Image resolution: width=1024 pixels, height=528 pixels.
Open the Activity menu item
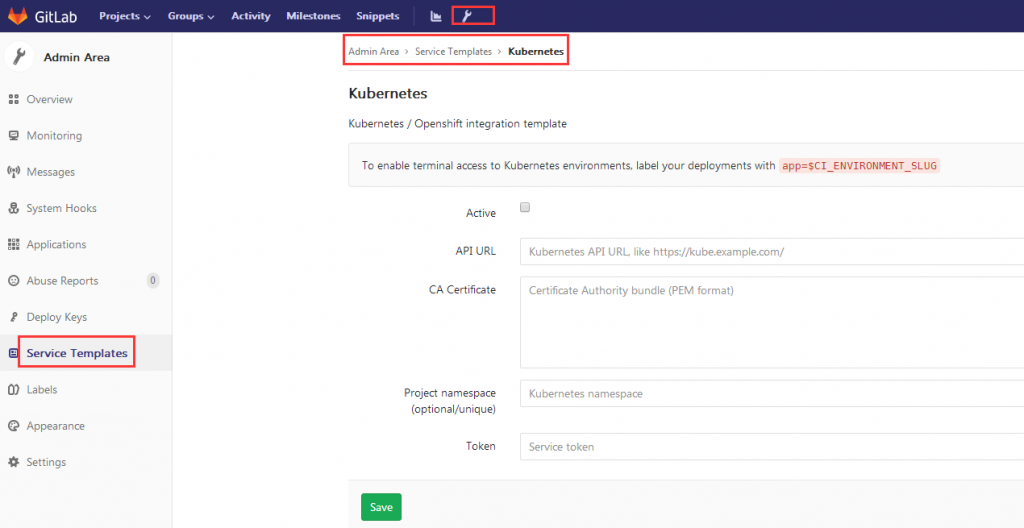point(251,16)
